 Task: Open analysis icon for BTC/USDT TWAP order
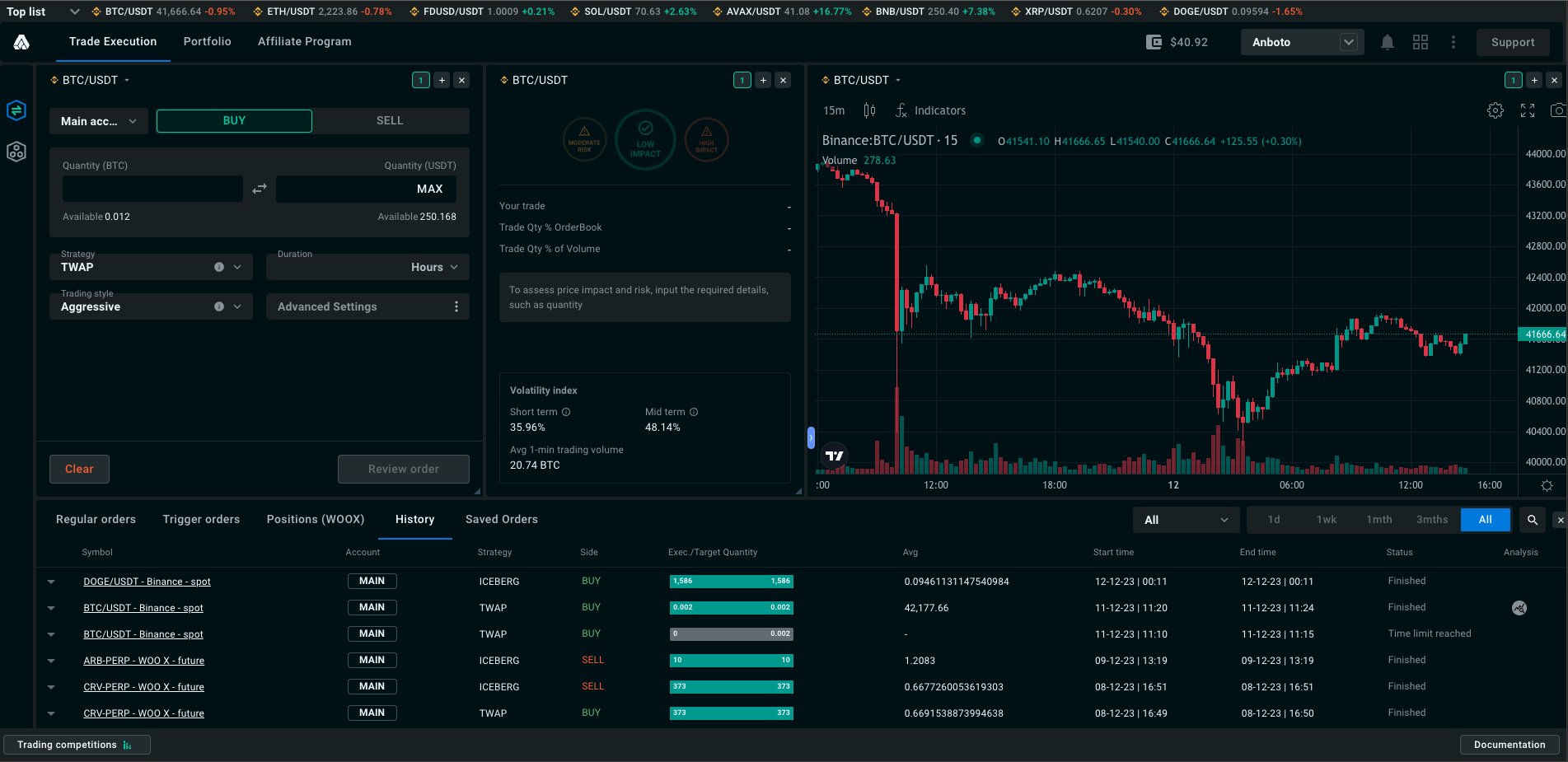[1519, 608]
